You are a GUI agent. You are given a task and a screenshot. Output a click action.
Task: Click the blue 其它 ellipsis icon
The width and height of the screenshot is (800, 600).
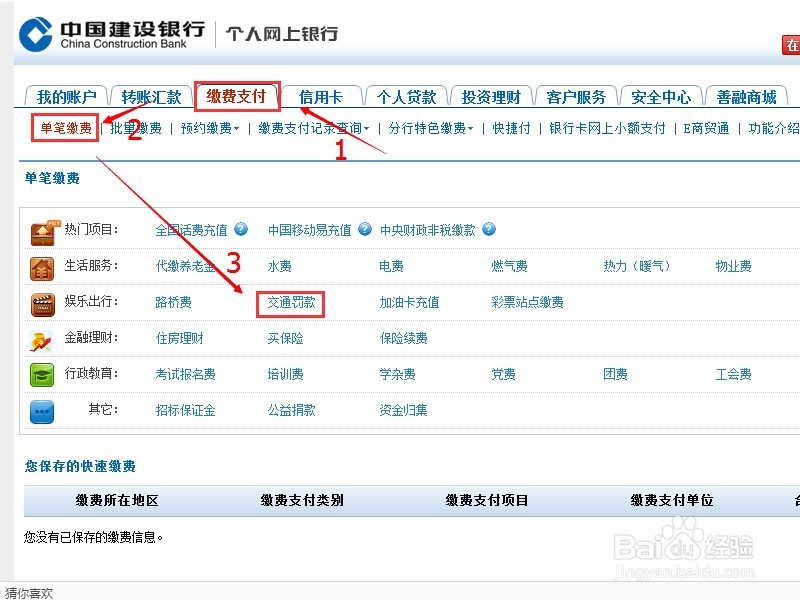coord(41,411)
